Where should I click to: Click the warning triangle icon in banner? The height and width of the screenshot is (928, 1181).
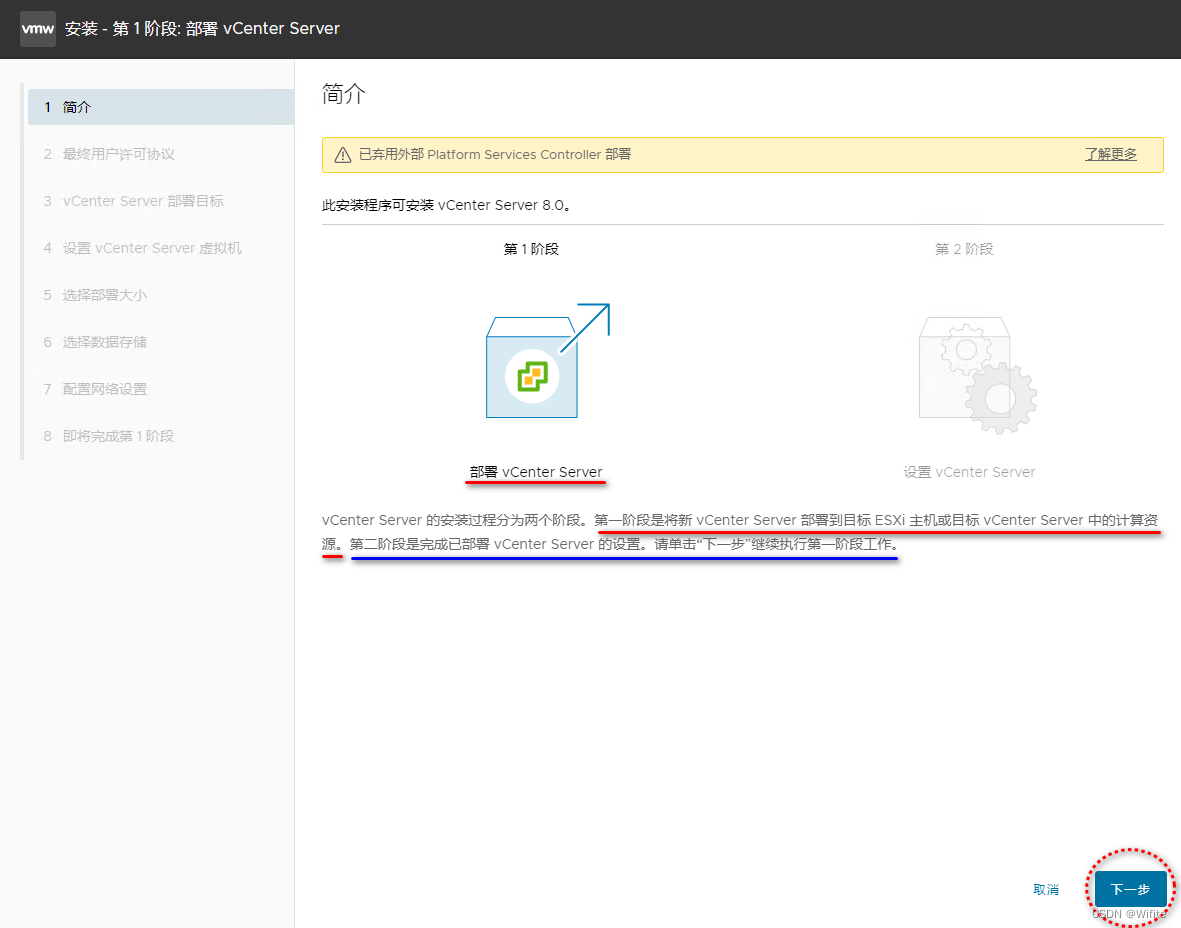[x=343, y=155]
